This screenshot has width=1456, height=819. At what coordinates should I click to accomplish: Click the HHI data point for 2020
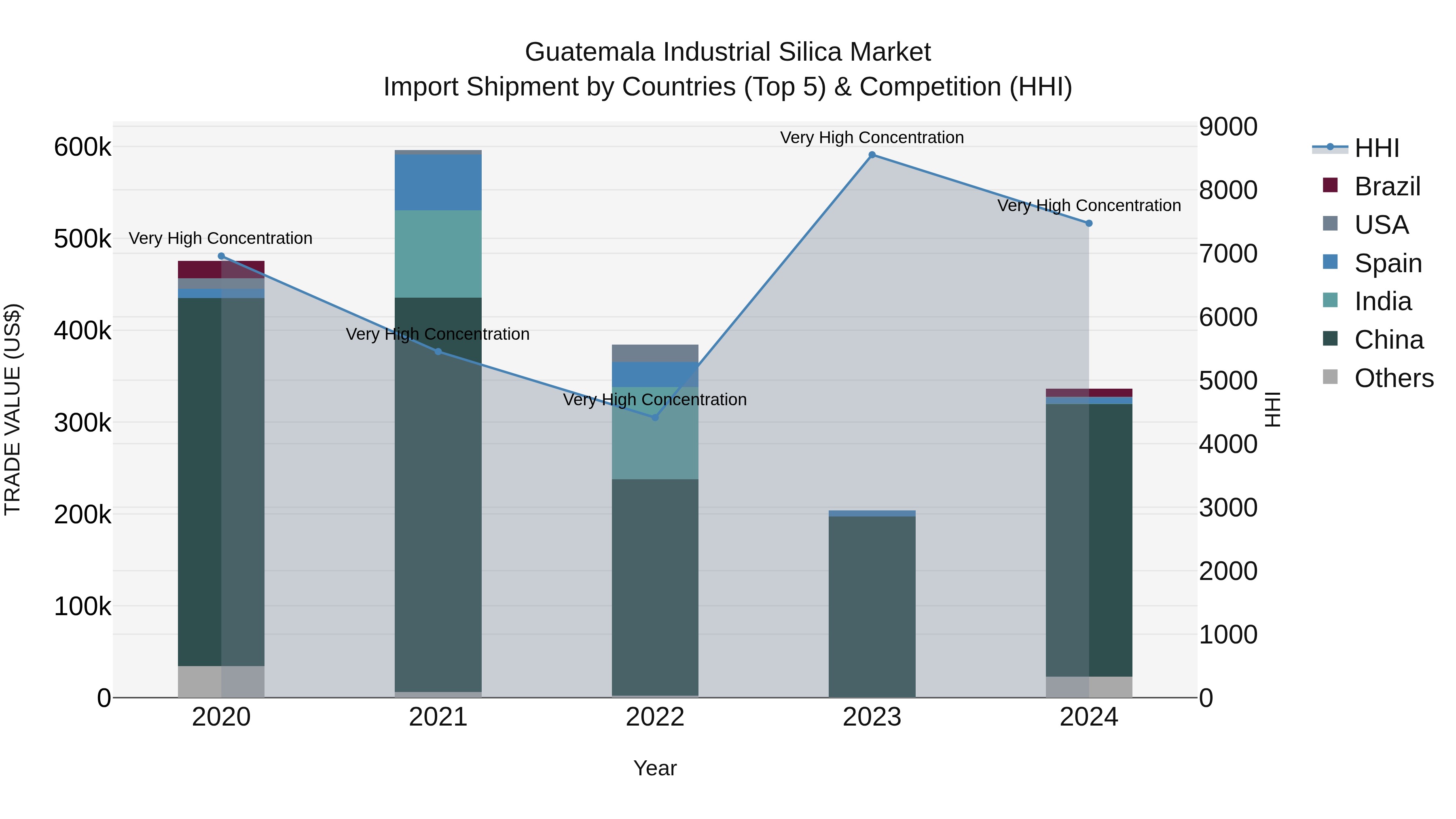pyautogui.click(x=222, y=256)
